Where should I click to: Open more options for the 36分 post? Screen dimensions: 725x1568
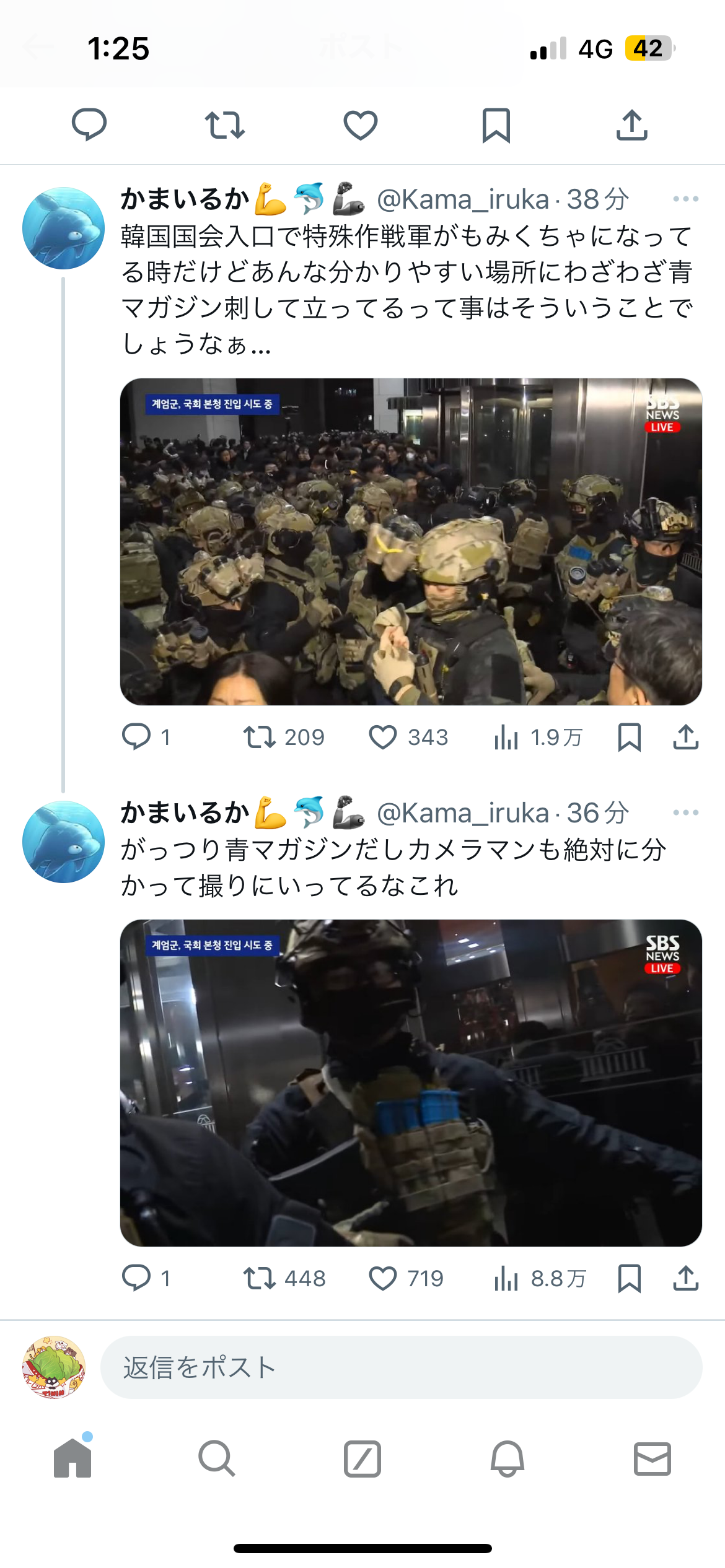coord(686,812)
